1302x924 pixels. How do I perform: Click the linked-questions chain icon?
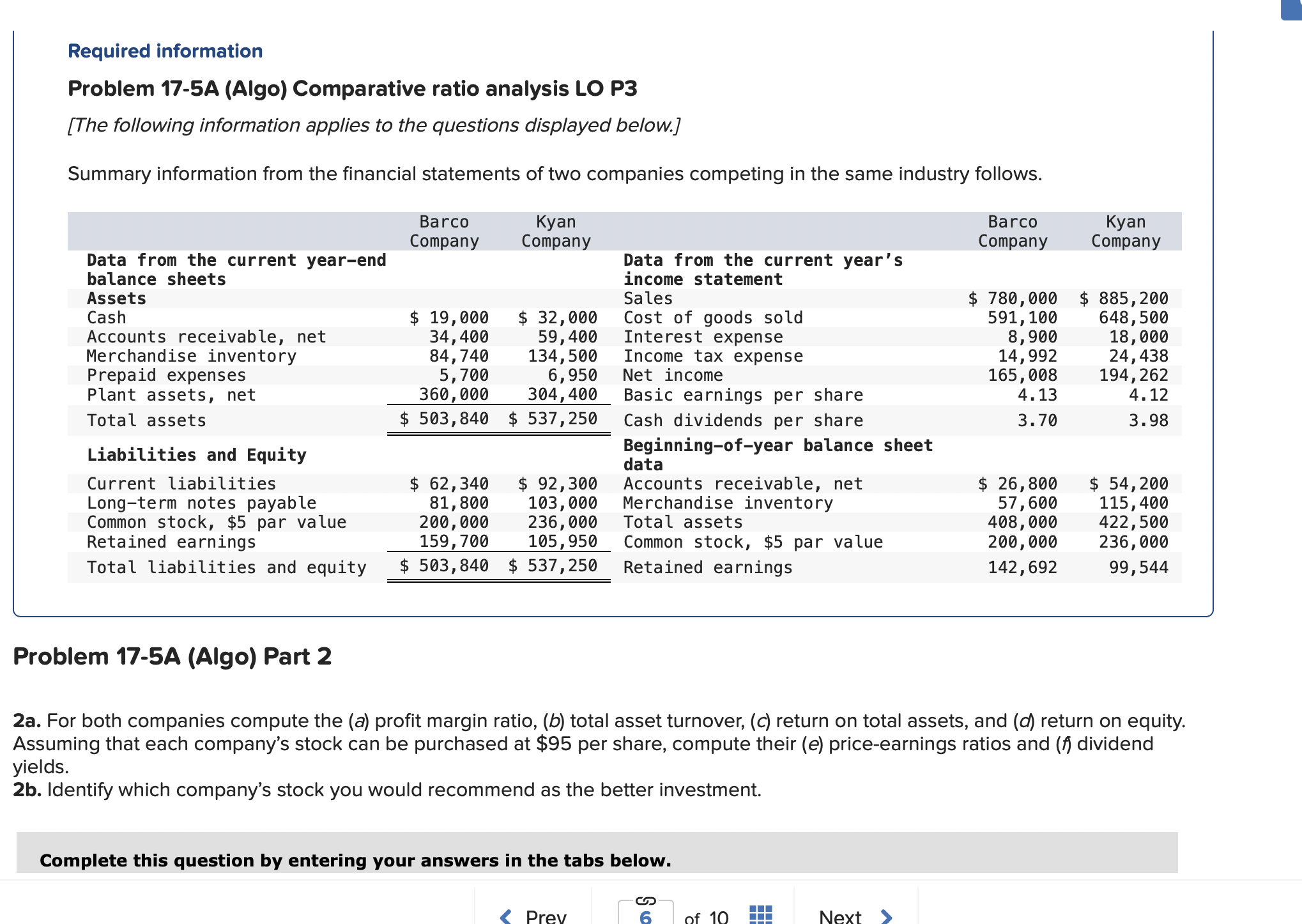coord(645,901)
